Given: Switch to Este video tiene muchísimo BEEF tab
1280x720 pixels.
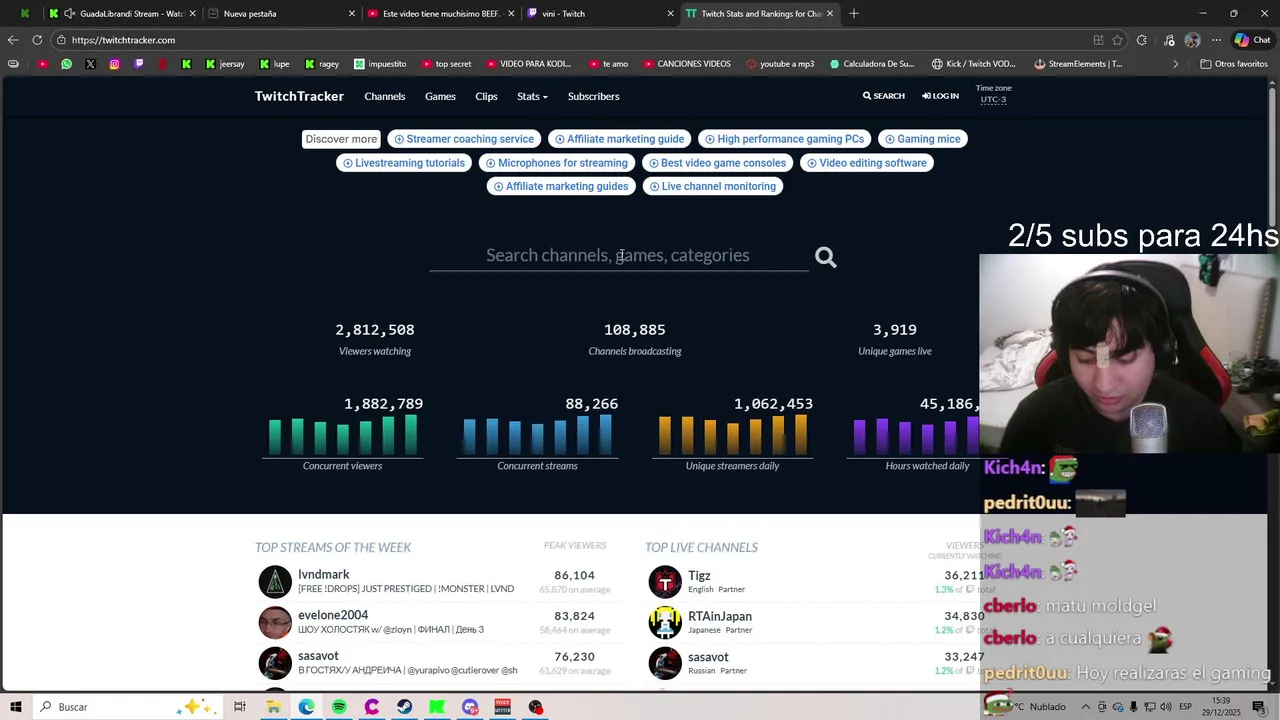Looking at the screenshot, I should [440, 13].
